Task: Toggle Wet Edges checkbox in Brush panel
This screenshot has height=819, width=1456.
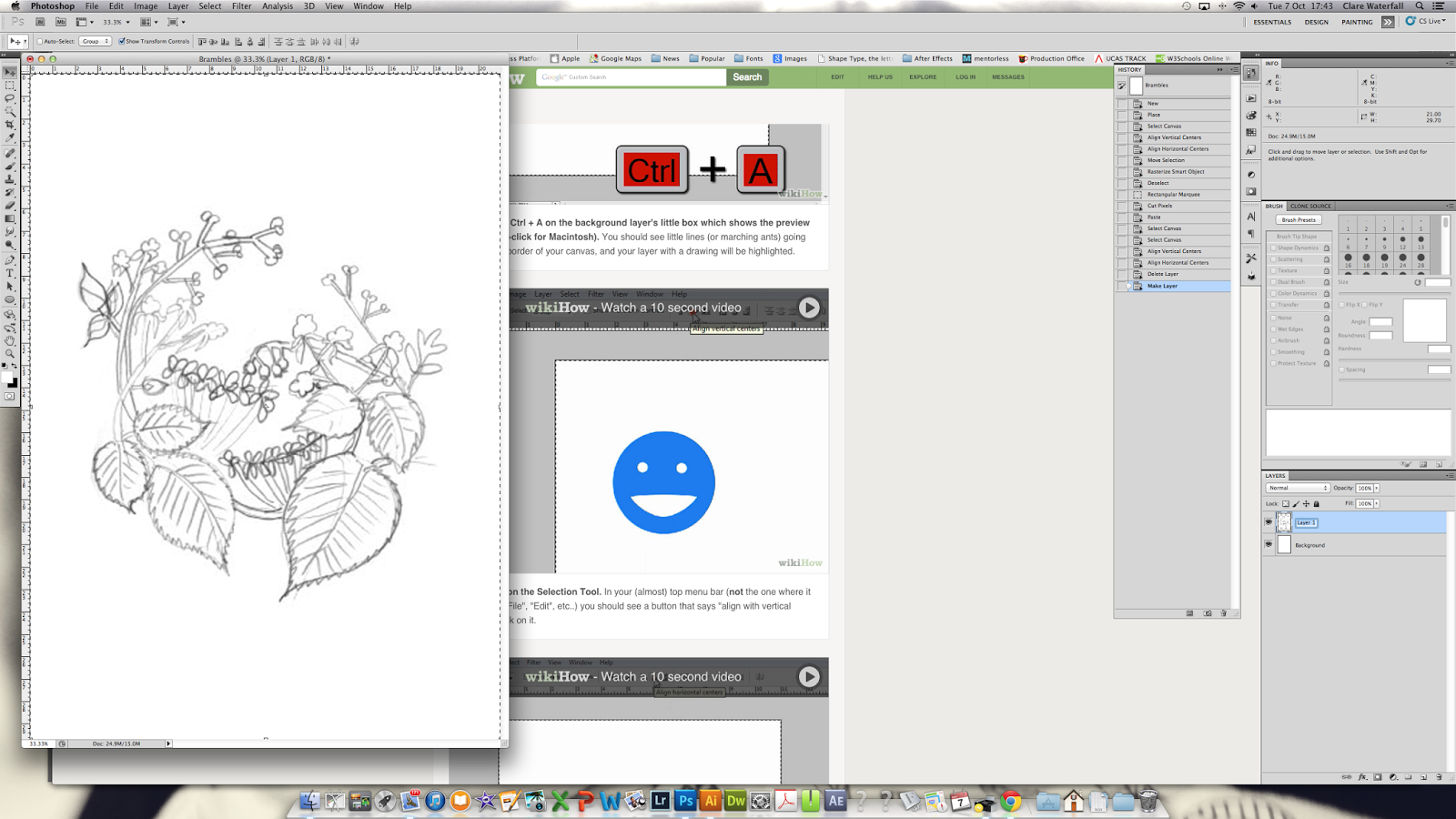Action: coord(1272,329)
